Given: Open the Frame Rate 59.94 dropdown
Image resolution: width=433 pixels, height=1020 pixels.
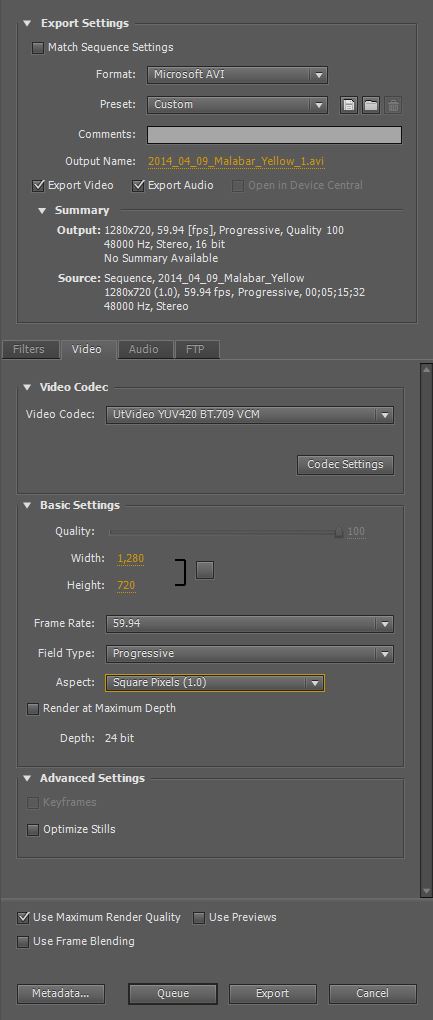Looking at the screenshot, I should coord(250,624).
